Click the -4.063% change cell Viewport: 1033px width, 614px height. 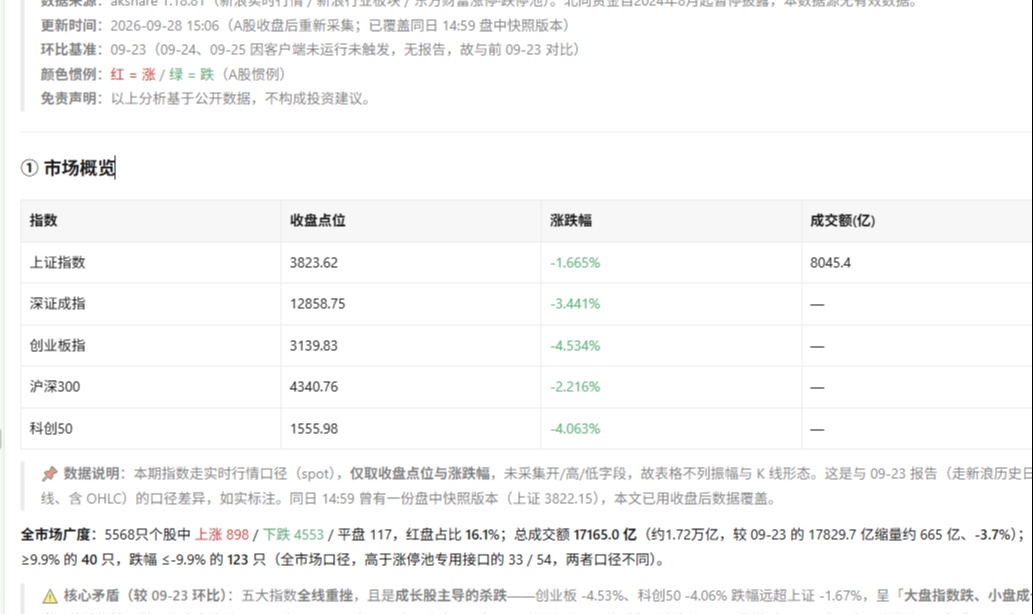click(575, 428)
